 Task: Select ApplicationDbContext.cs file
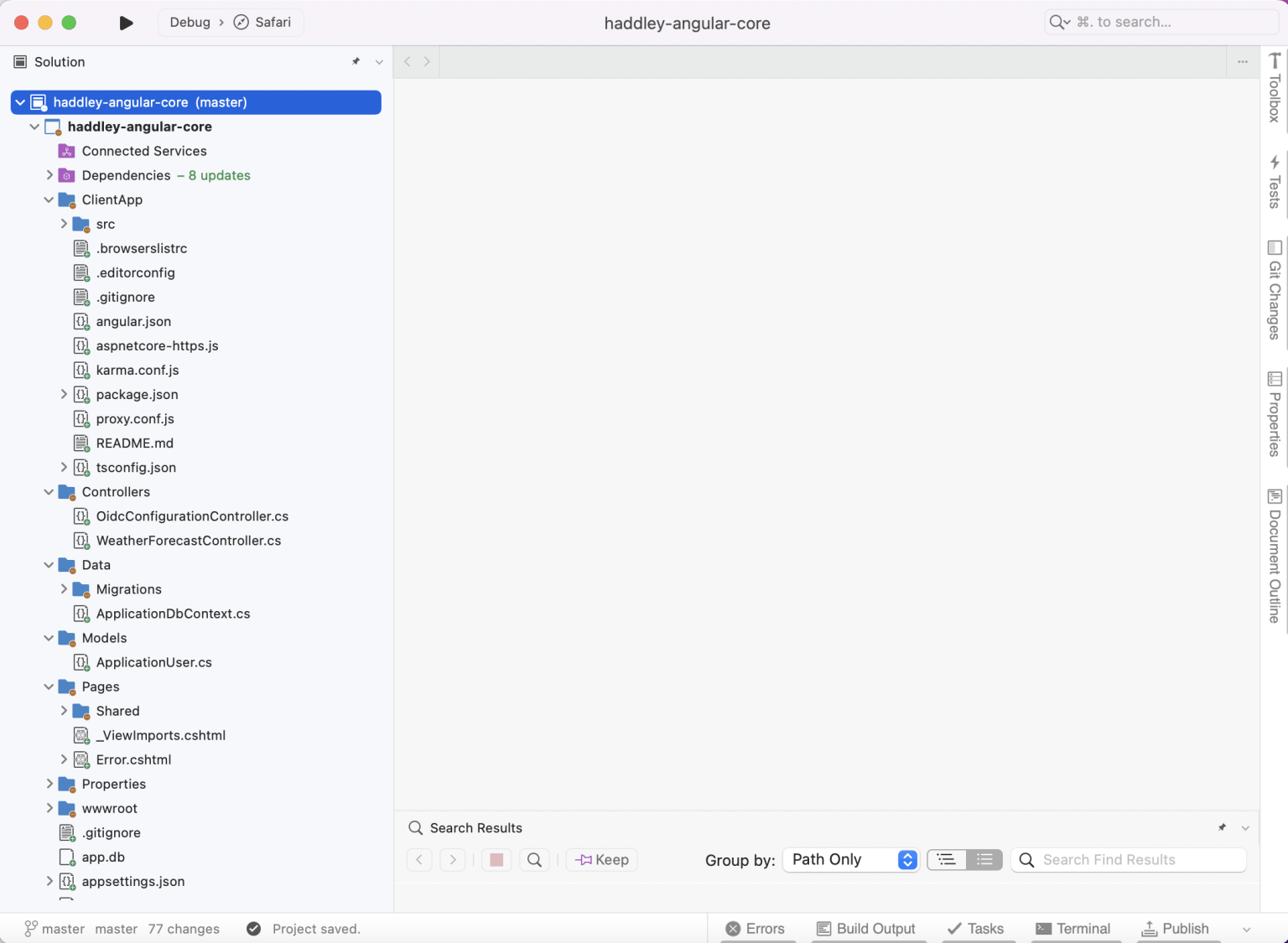click(173, 614)
